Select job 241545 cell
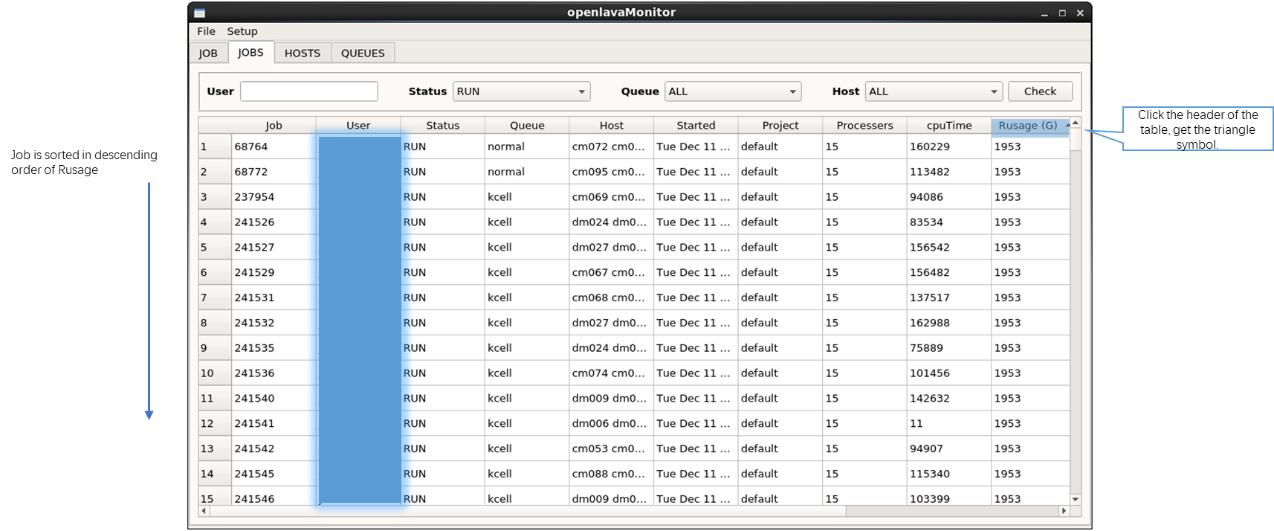The width and height of the screenshot is (1274, 531). pyautogui.click(x=274, y=474)
